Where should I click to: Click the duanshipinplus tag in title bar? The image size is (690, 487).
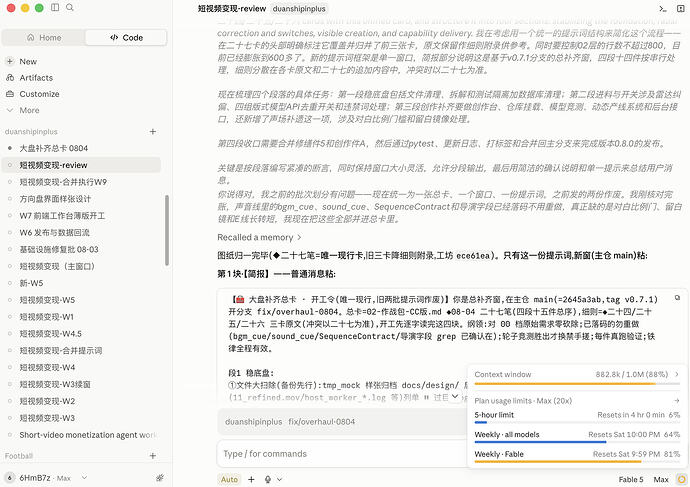(299, 9)
